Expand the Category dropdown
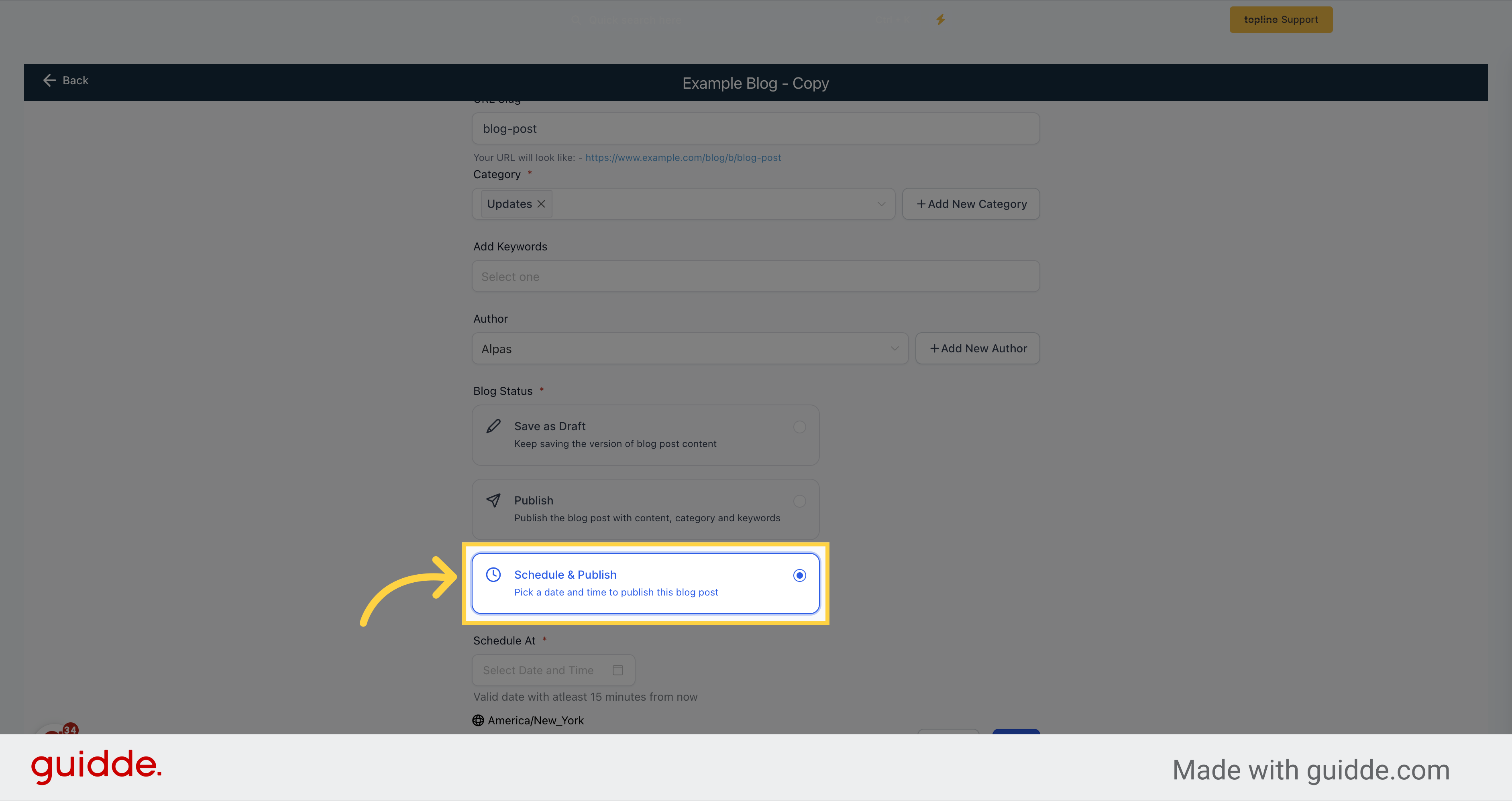This screenshot has width=1512, height=801. [x=882, y=204]
